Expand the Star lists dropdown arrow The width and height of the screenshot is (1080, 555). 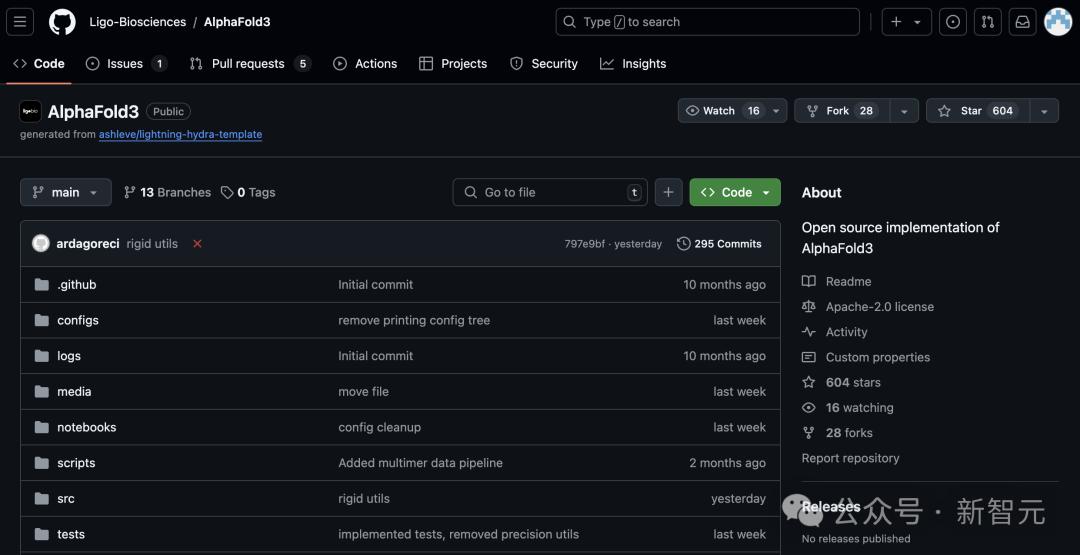pos(1044,111)
